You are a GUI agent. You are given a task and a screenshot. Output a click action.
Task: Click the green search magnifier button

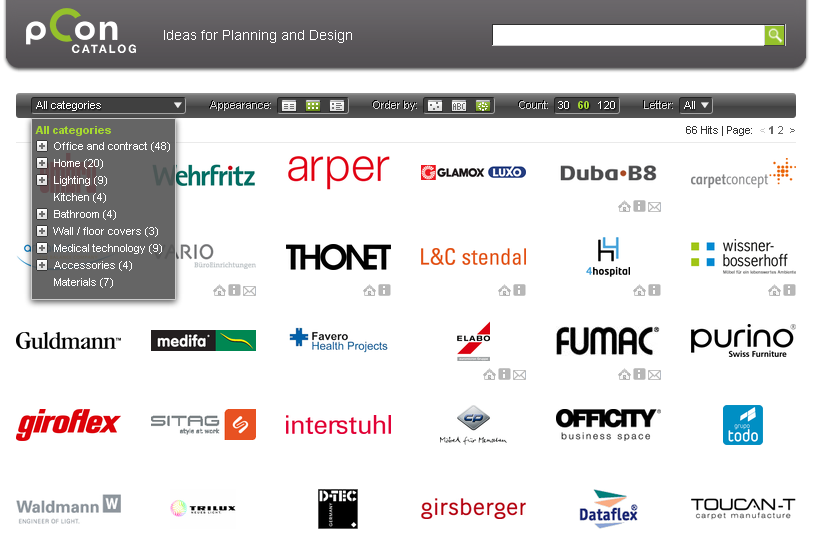click(x=774, y=35)
